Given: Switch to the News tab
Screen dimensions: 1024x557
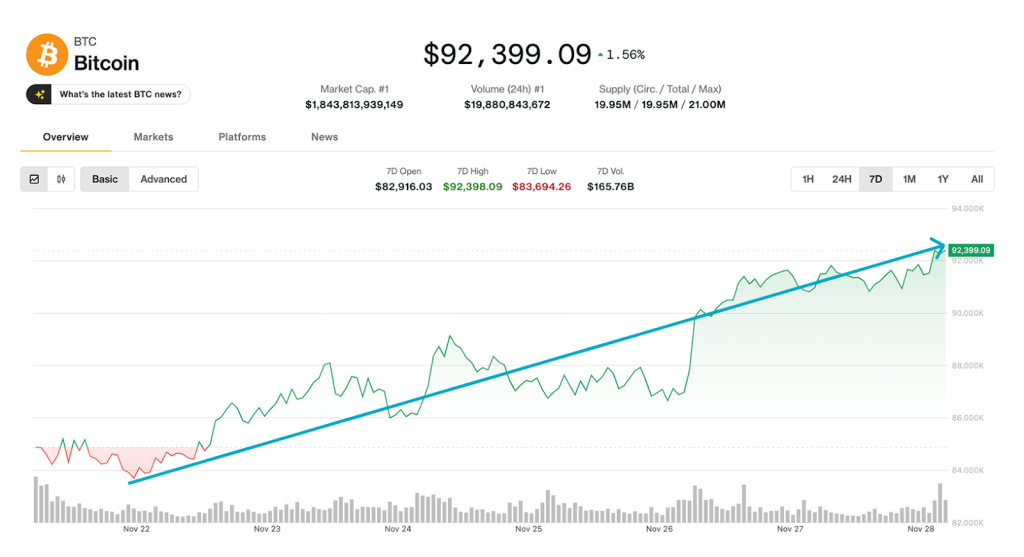Looking at the screenshot, I should coord(324,137).
